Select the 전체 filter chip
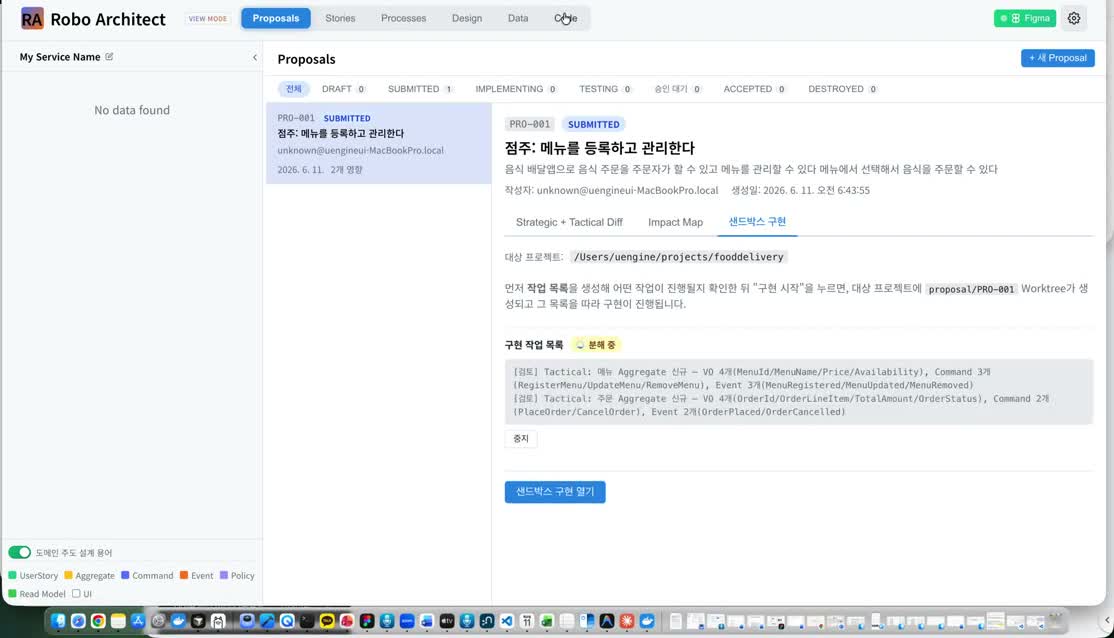 pos(293,89)
